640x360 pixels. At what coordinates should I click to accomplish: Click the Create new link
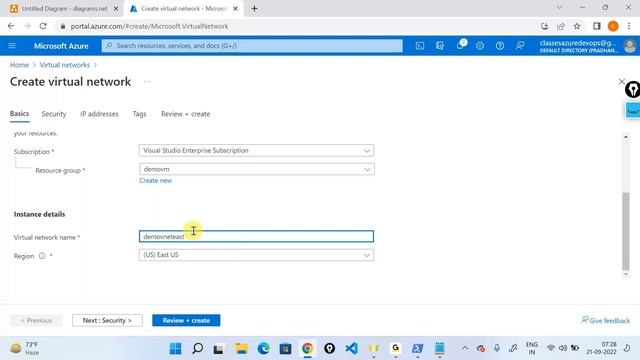[x=156, y=180]
